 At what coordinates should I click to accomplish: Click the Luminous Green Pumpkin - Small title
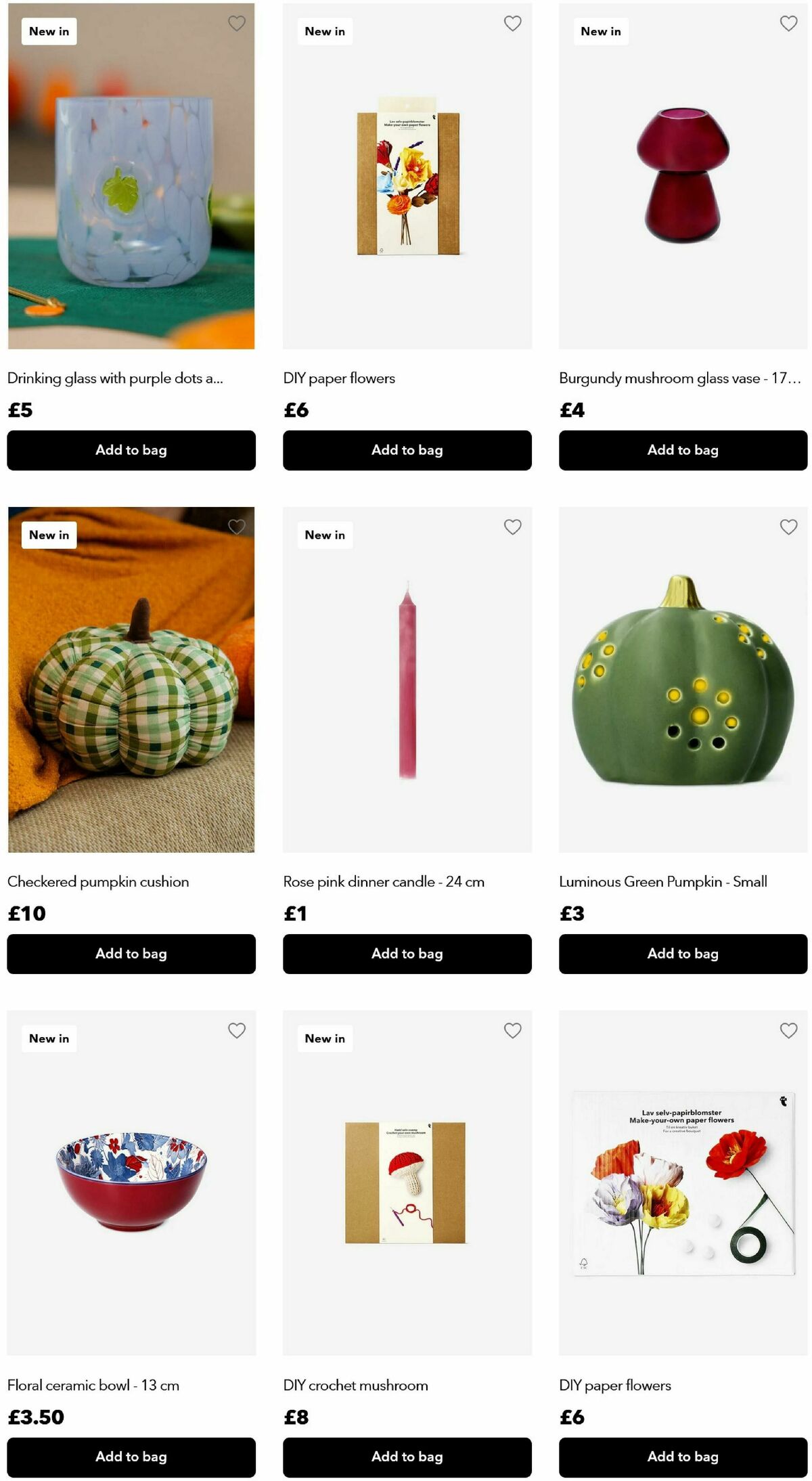click(662, 881)
